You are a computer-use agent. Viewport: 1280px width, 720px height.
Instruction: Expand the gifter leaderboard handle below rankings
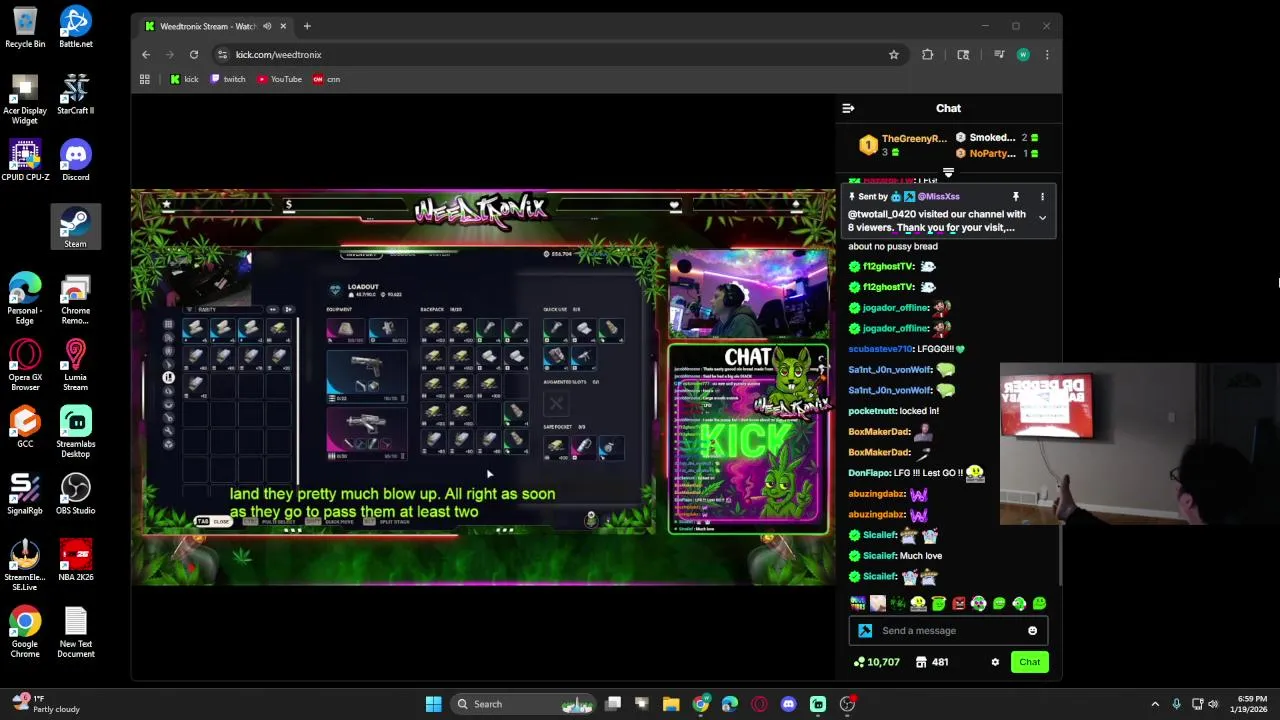(948, 173)
